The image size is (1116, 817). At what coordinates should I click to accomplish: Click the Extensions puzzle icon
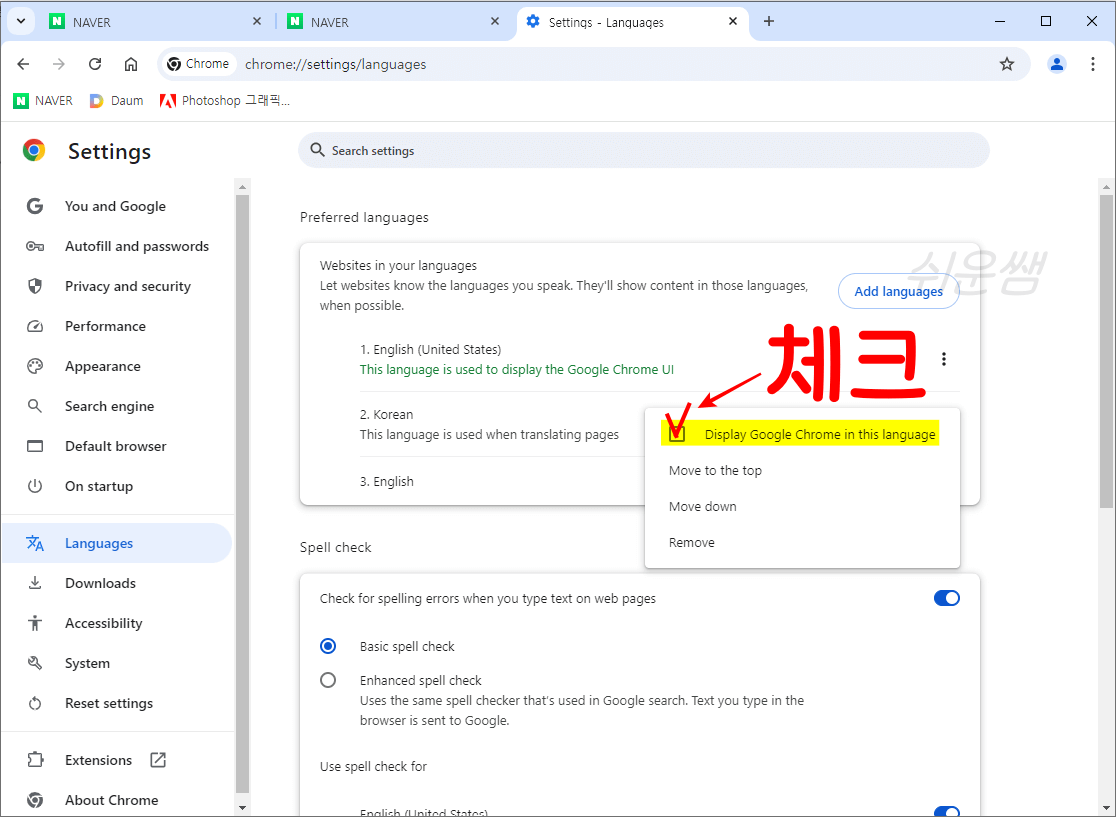pyautogui.click(x=35, y=760)
